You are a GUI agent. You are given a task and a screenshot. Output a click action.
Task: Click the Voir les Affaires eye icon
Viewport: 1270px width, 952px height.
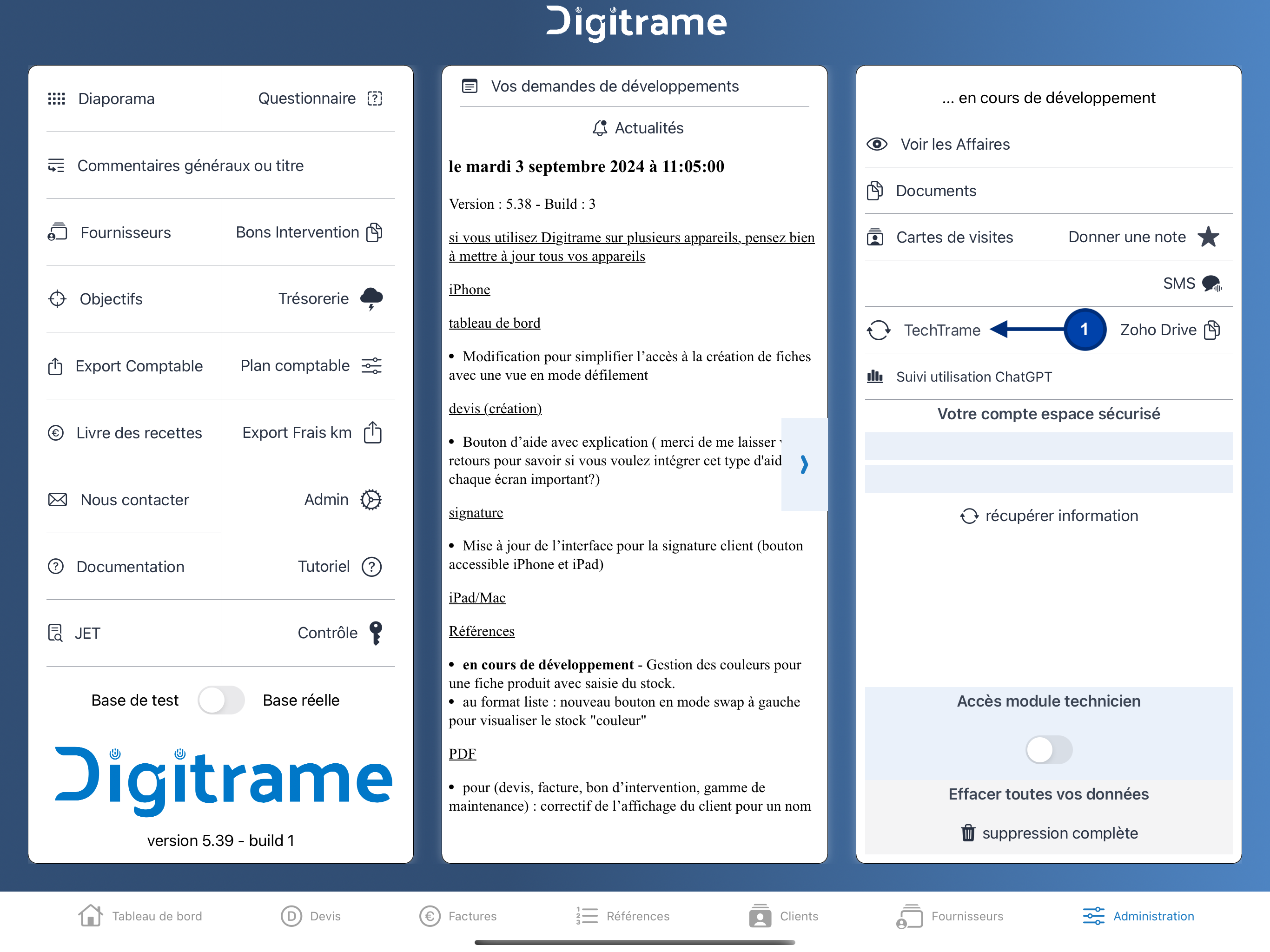(877, 144)
